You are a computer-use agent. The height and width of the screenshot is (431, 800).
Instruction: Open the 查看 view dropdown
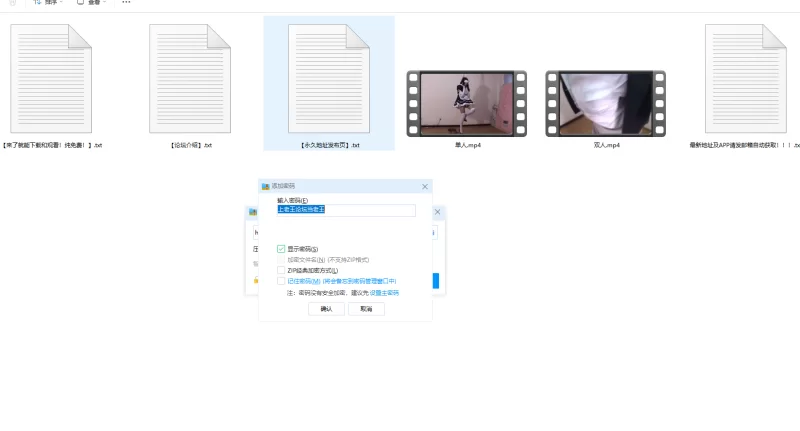(92, 3)
